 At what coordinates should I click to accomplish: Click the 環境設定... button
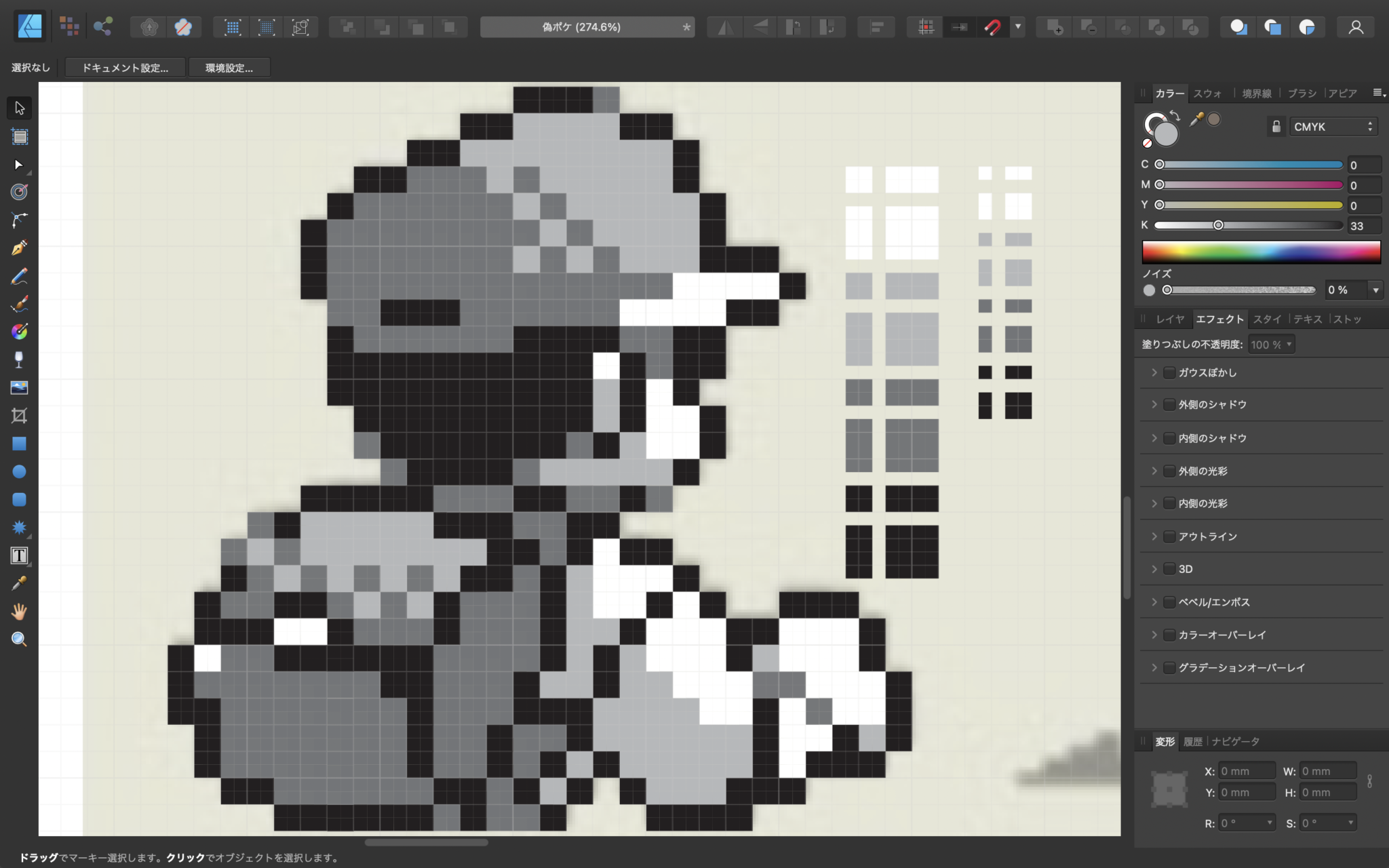click(229, 68)
